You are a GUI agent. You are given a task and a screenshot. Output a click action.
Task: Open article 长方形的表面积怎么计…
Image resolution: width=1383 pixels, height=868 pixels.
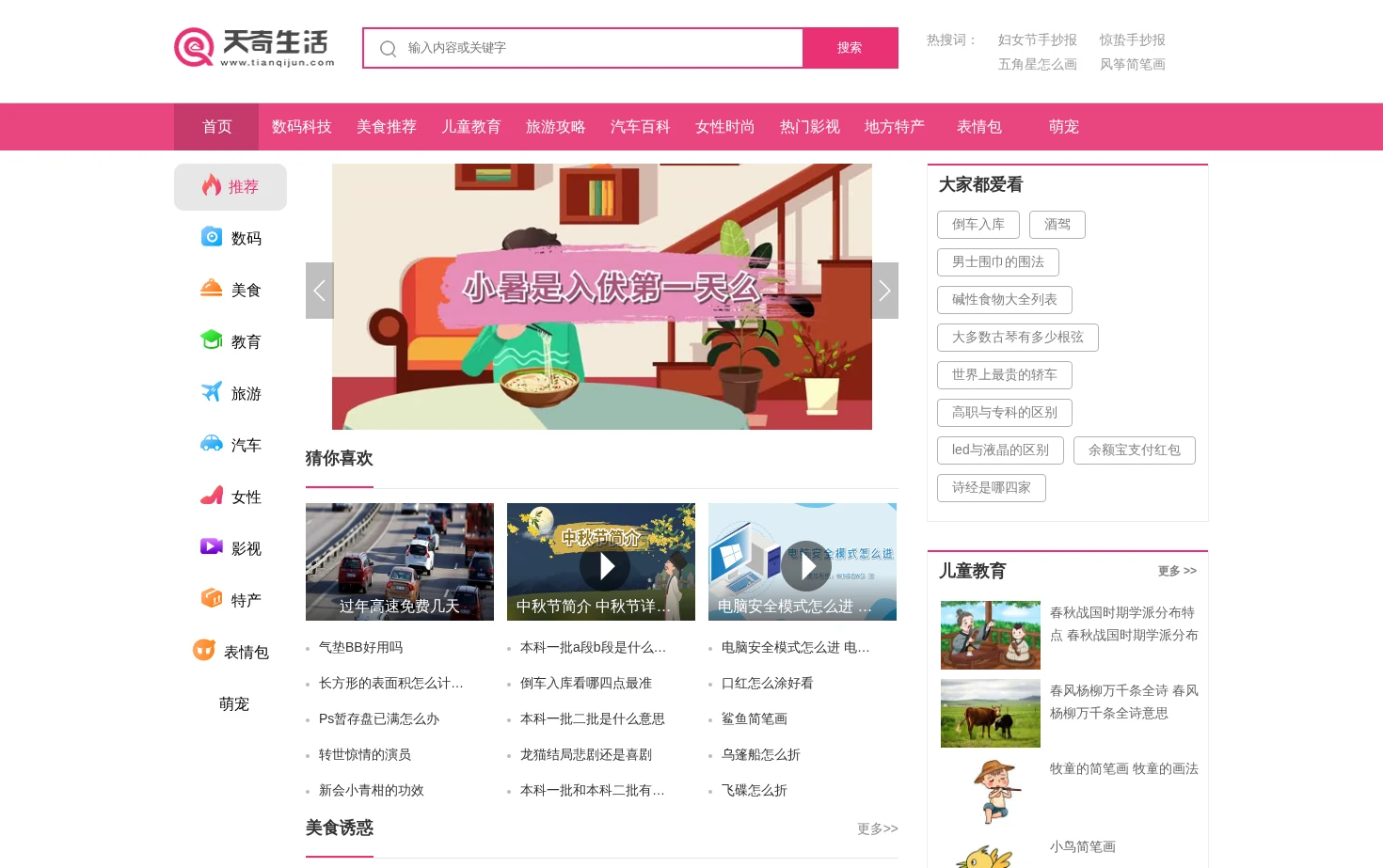(390, 683)
